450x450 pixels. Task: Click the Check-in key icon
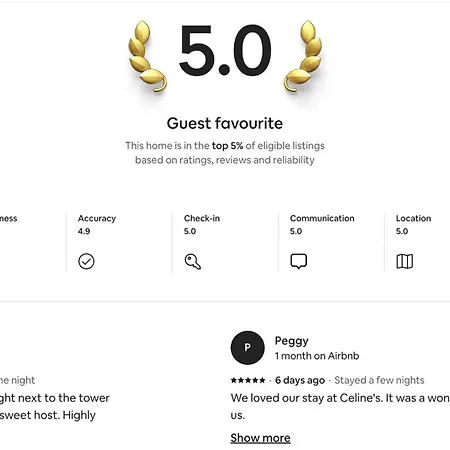(193, 261)
